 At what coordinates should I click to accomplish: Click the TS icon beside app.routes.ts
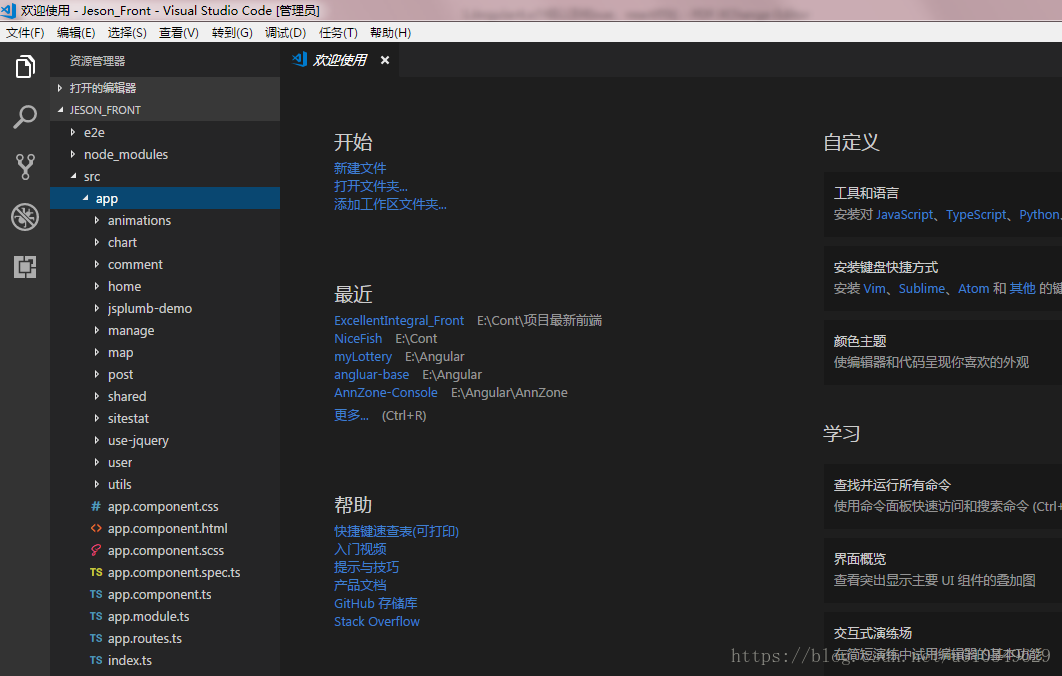point(96,638)
